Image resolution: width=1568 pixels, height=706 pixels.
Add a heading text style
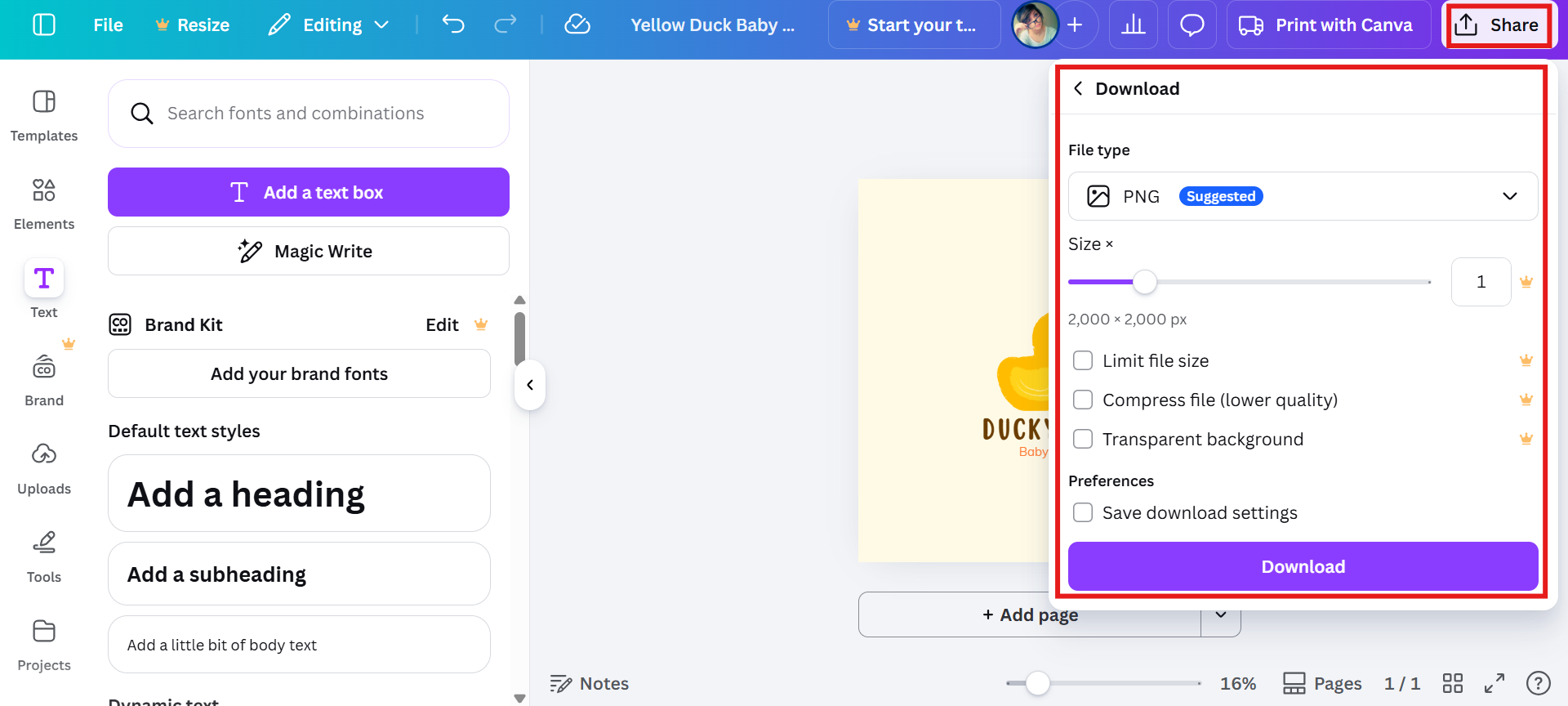(299, 494)
